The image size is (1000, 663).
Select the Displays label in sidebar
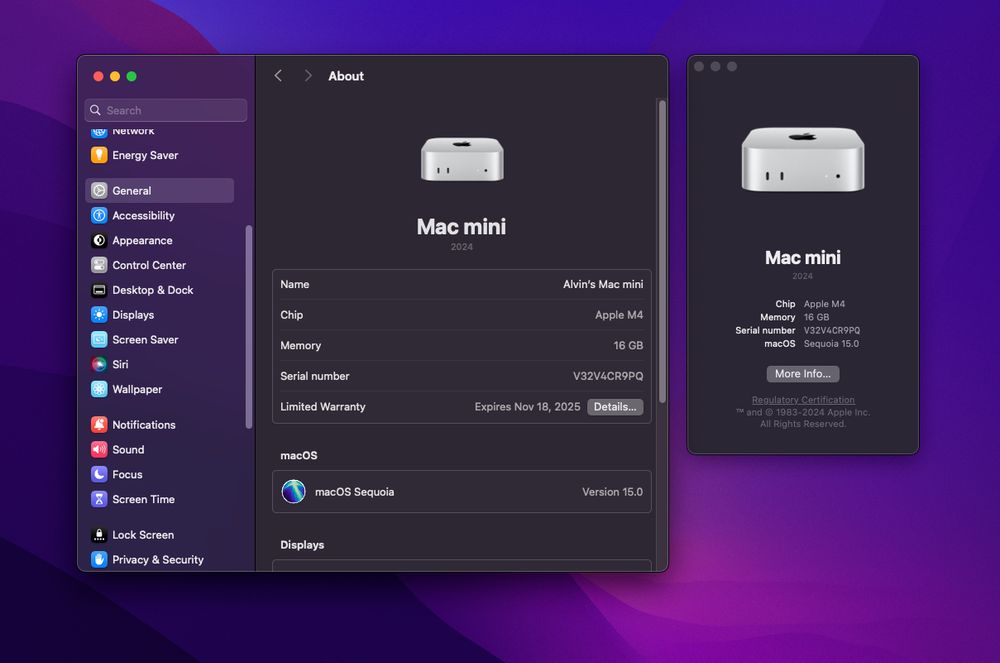(133, 315)
